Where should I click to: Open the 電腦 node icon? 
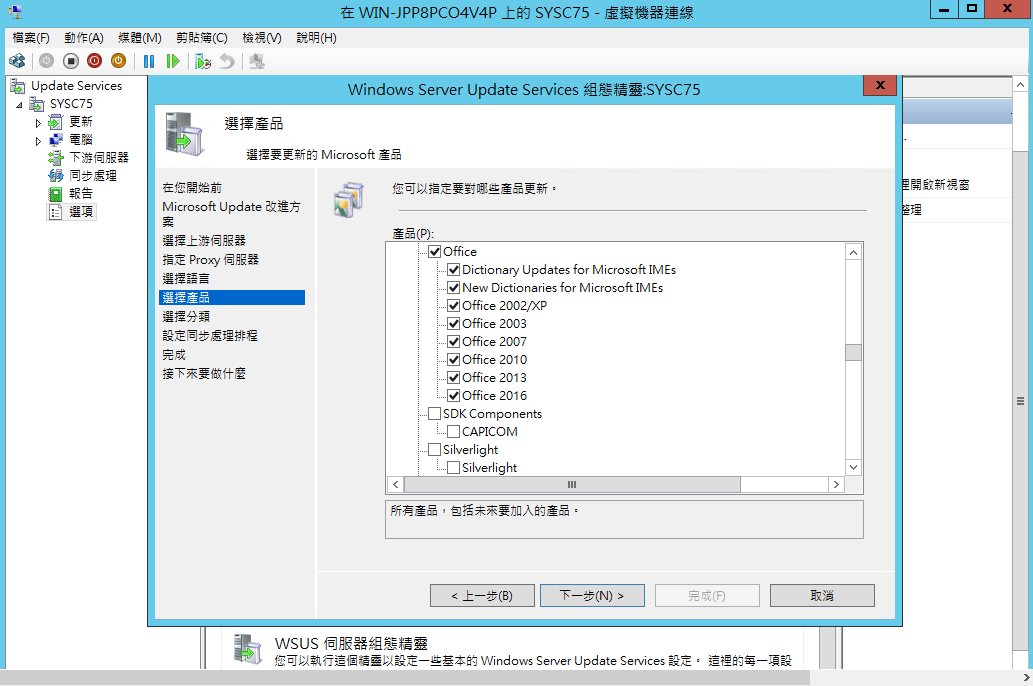pos(56,140)
